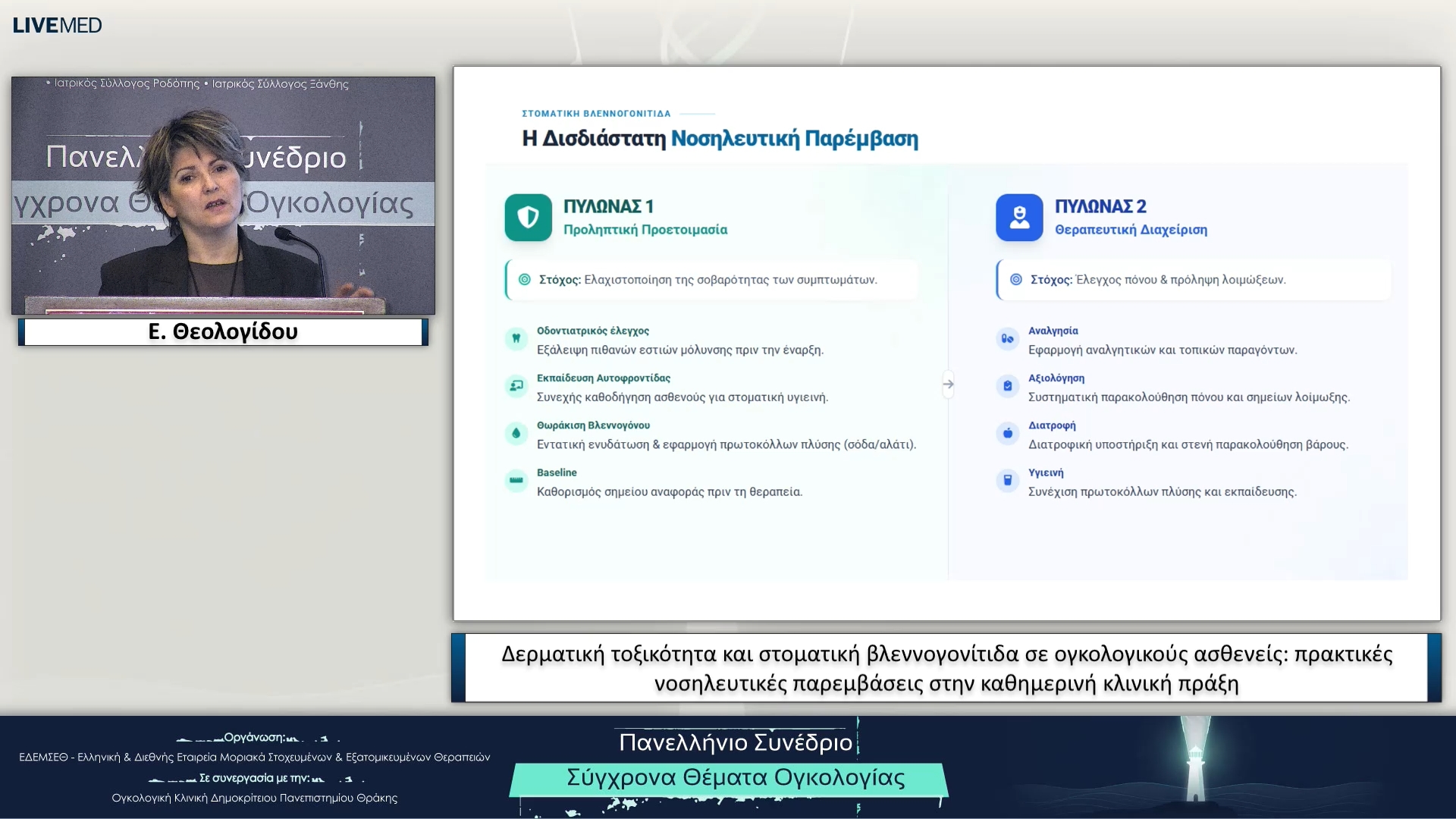Image resolution: width=1456 pixels, height=819 pixels.
Task: Click the speaker video thumbnail
Action: tap(223, 196)
